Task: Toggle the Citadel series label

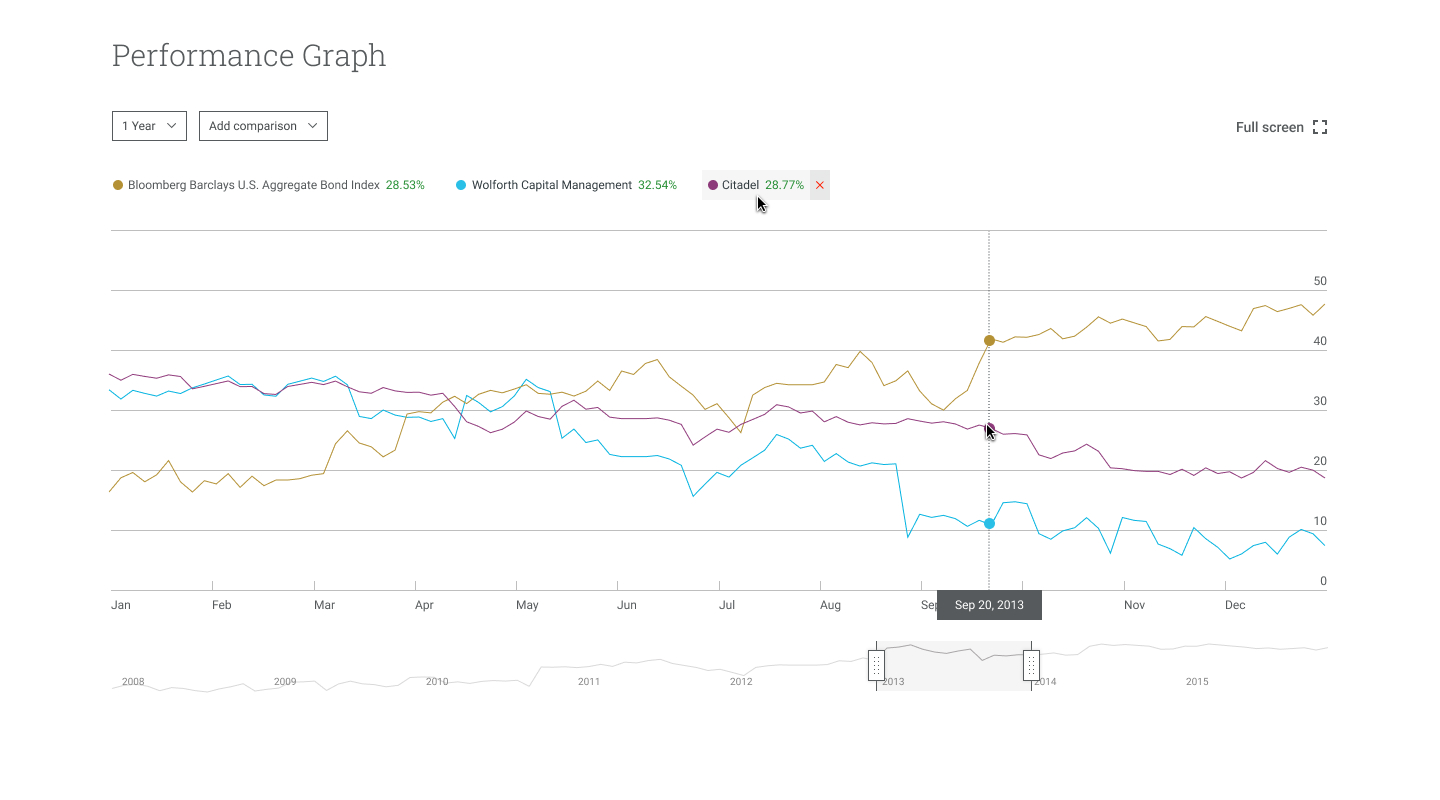Action: click(x=740, y=185)
